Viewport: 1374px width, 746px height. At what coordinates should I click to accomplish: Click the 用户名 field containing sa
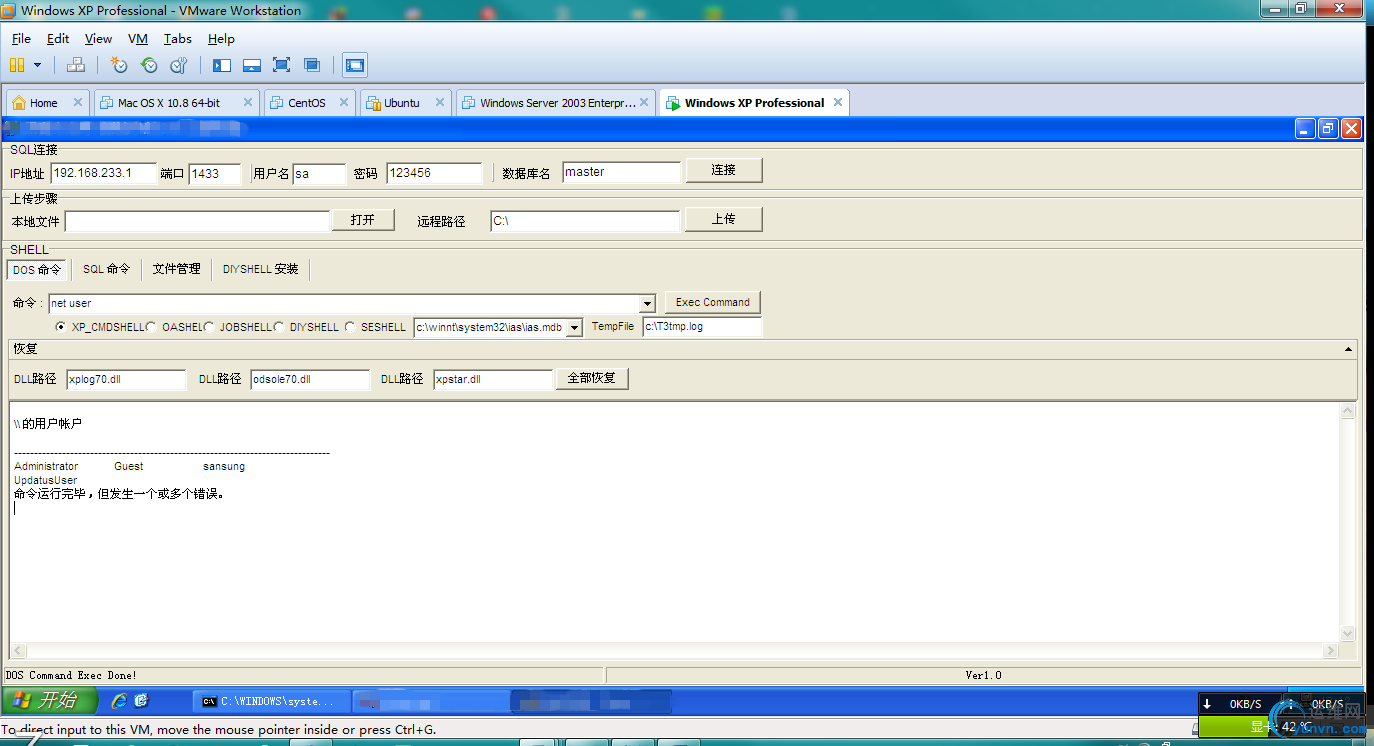point(319,173)
